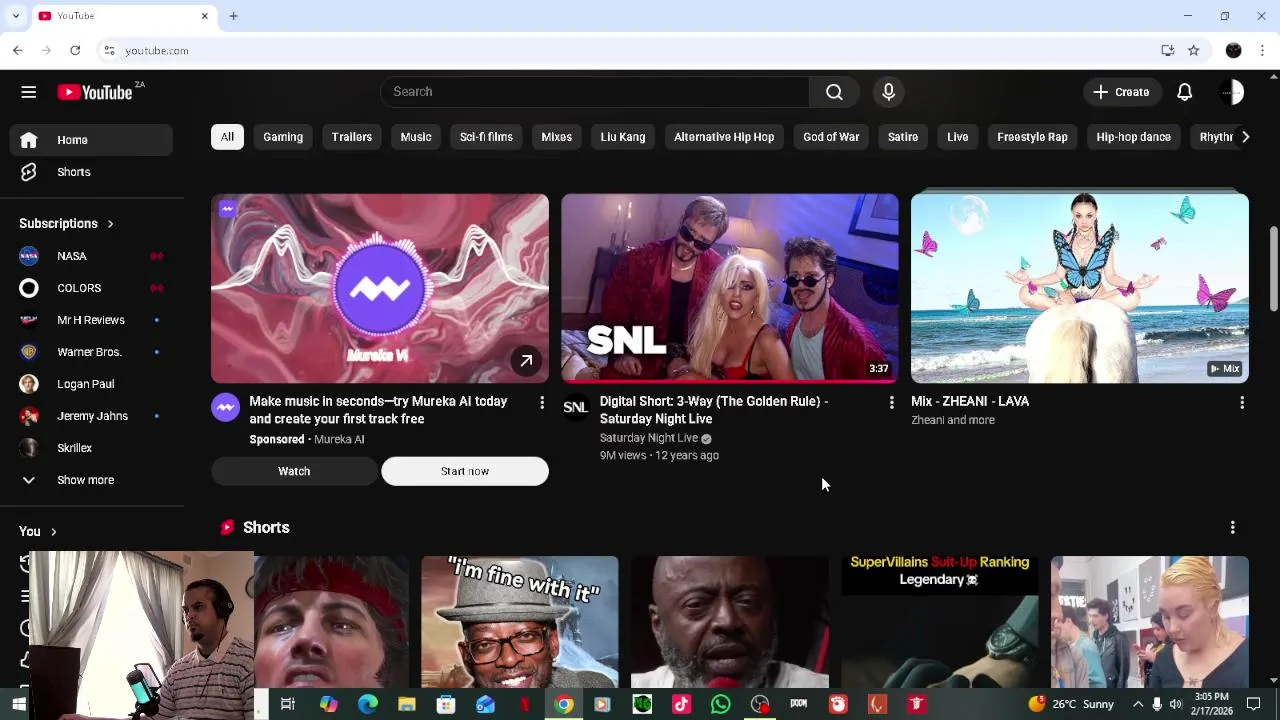The image size is (1280, 720).
Task: Click Start now on Mureka ad
Action: [x=465, y=471]
